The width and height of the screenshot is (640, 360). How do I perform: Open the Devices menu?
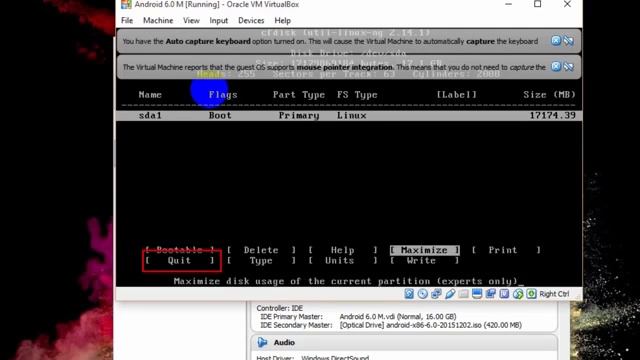point(251,20)
